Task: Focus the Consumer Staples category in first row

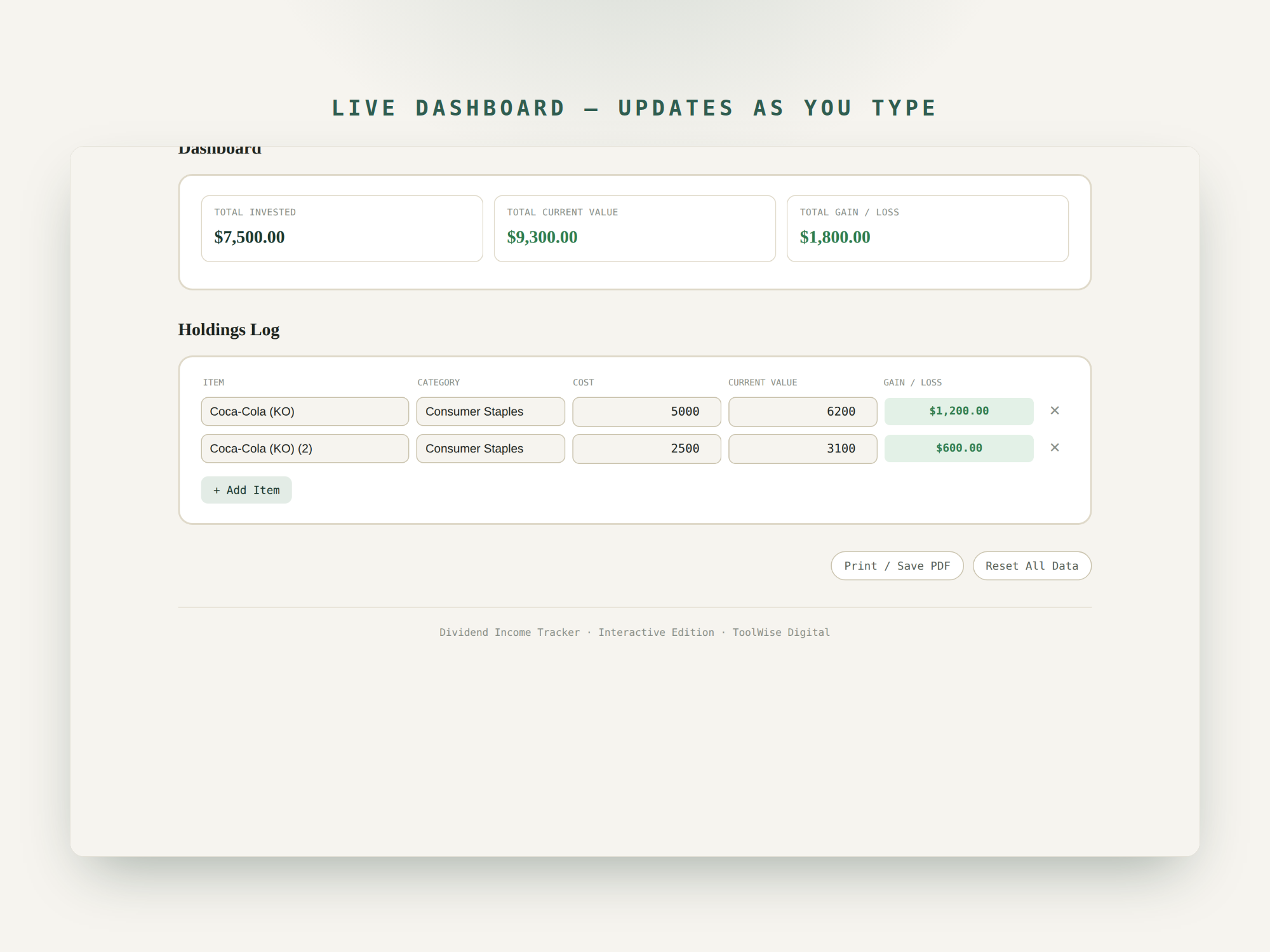Action: tap(491, 411)
